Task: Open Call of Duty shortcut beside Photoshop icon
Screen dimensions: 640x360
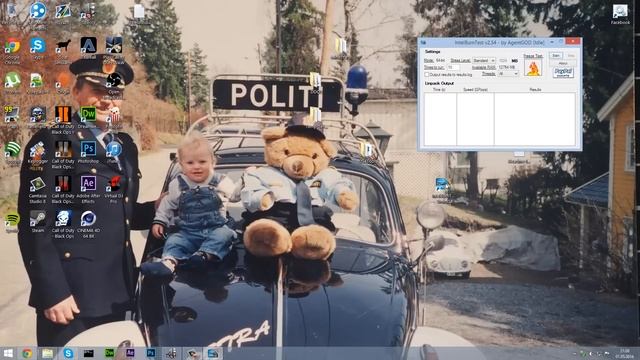Action: pos(63,155)
